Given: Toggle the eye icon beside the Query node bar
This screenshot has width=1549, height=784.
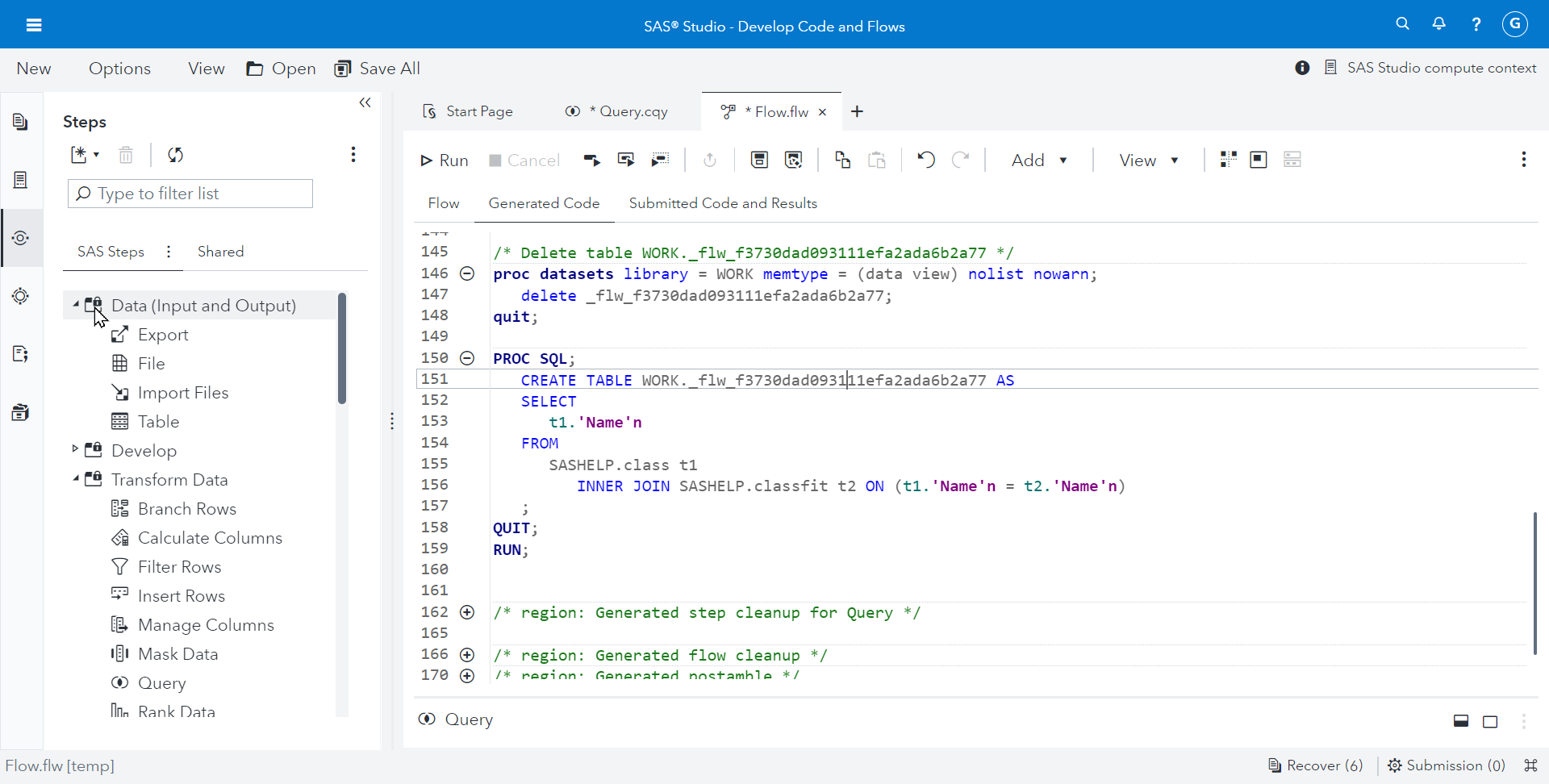Looking at the screenshot, I should [427, 719].
